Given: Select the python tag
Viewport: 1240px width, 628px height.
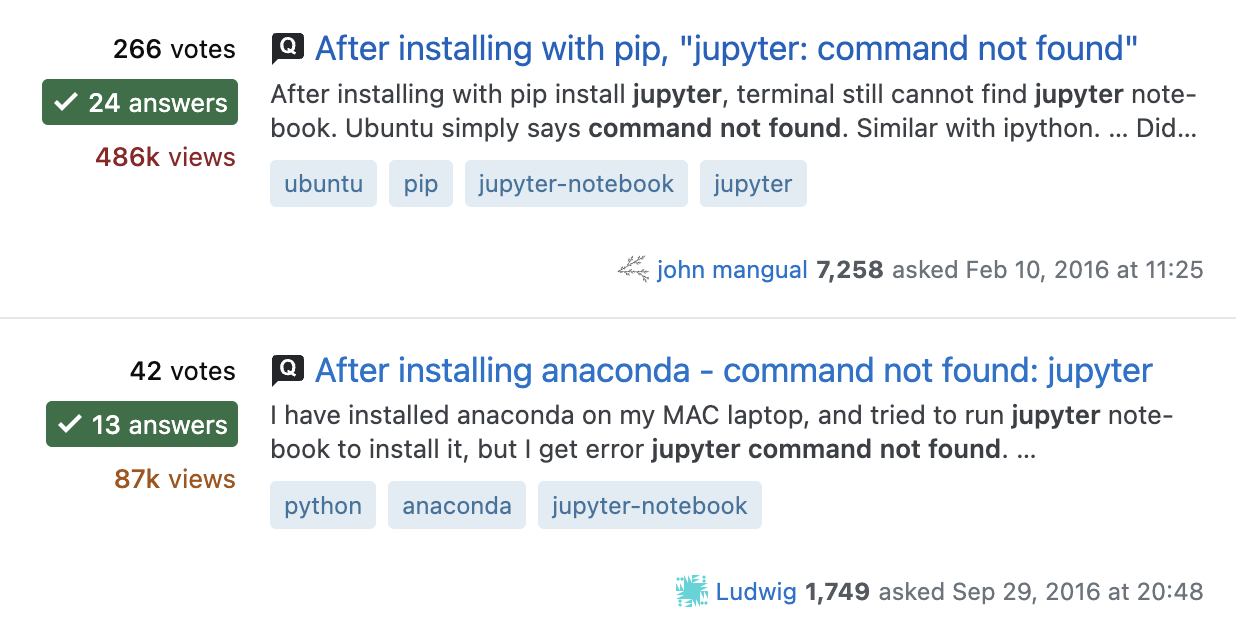Looking at the screenshot, I should tap(323, 505).
